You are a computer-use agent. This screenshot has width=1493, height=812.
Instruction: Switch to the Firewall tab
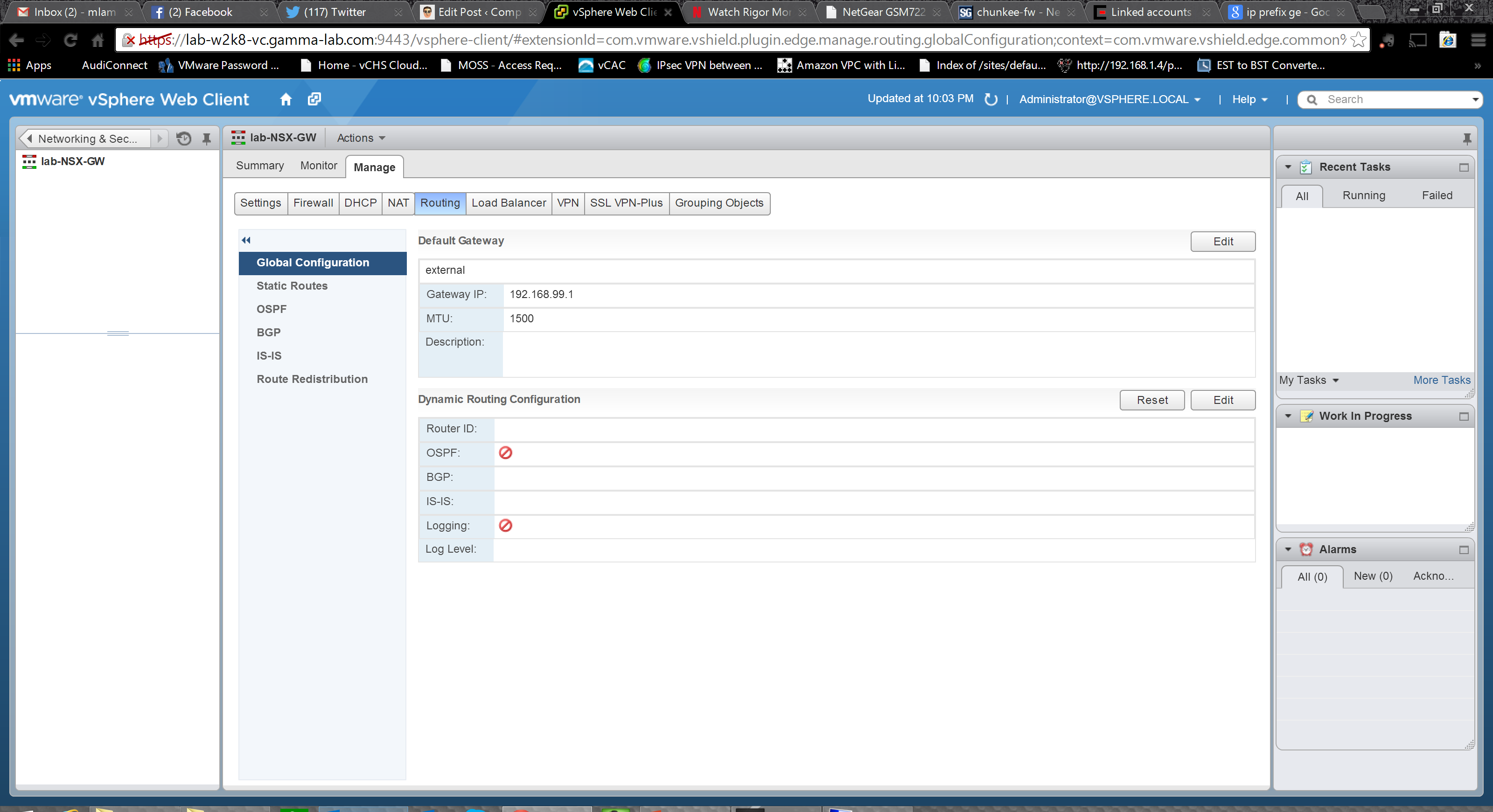(313, 203)
